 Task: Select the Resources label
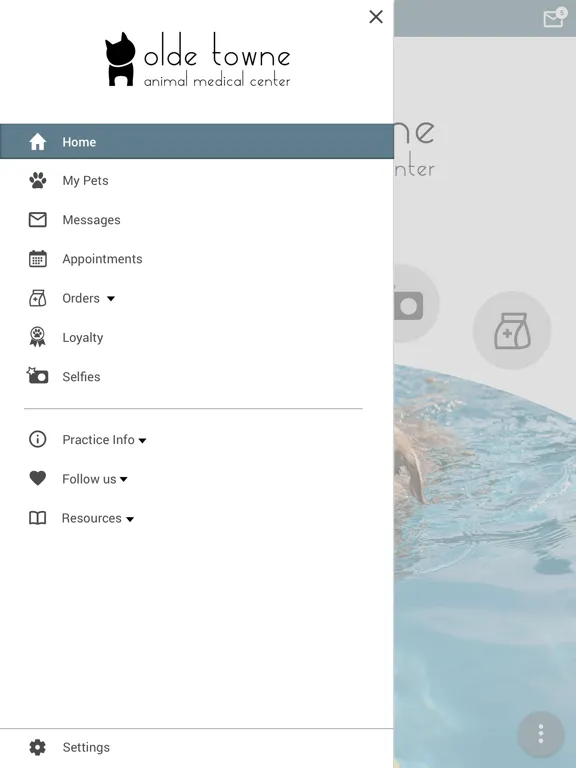pos(92,518)
